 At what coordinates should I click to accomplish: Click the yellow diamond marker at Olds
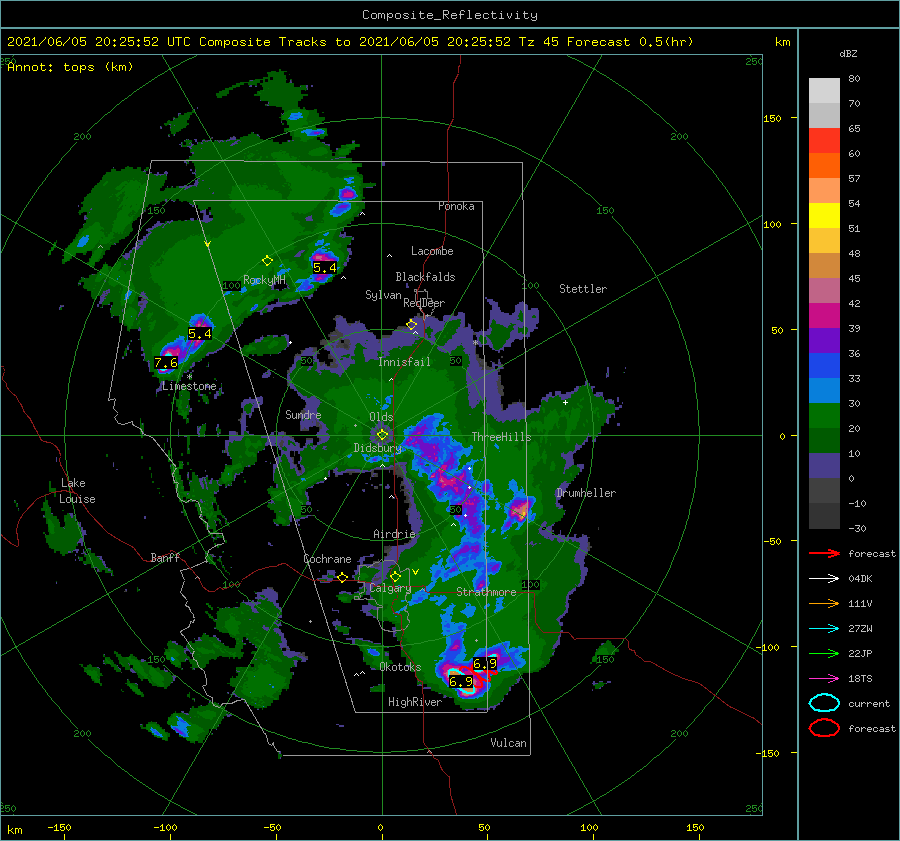point(382,435)
